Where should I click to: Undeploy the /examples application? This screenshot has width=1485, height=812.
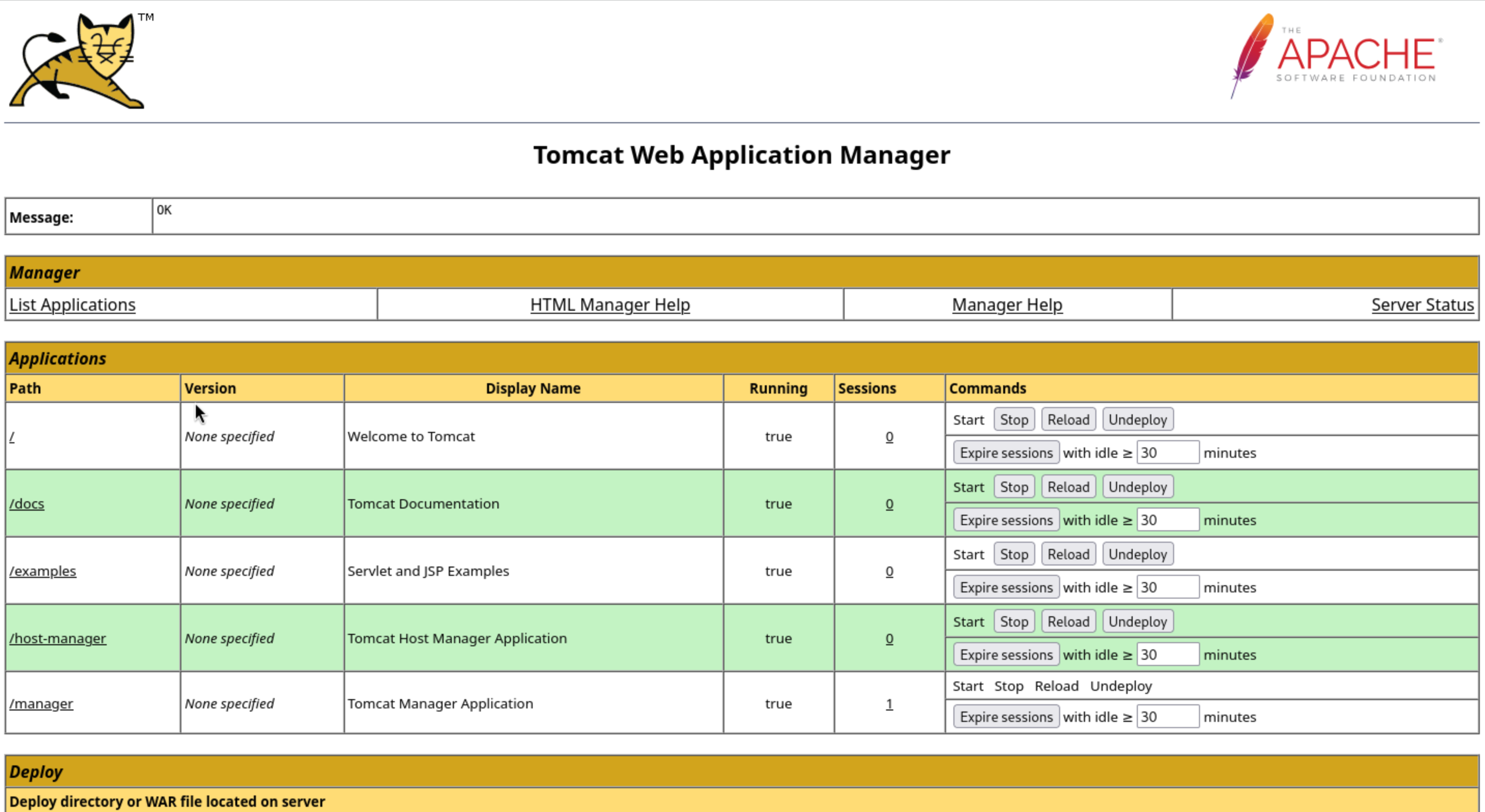point(1137,555)
